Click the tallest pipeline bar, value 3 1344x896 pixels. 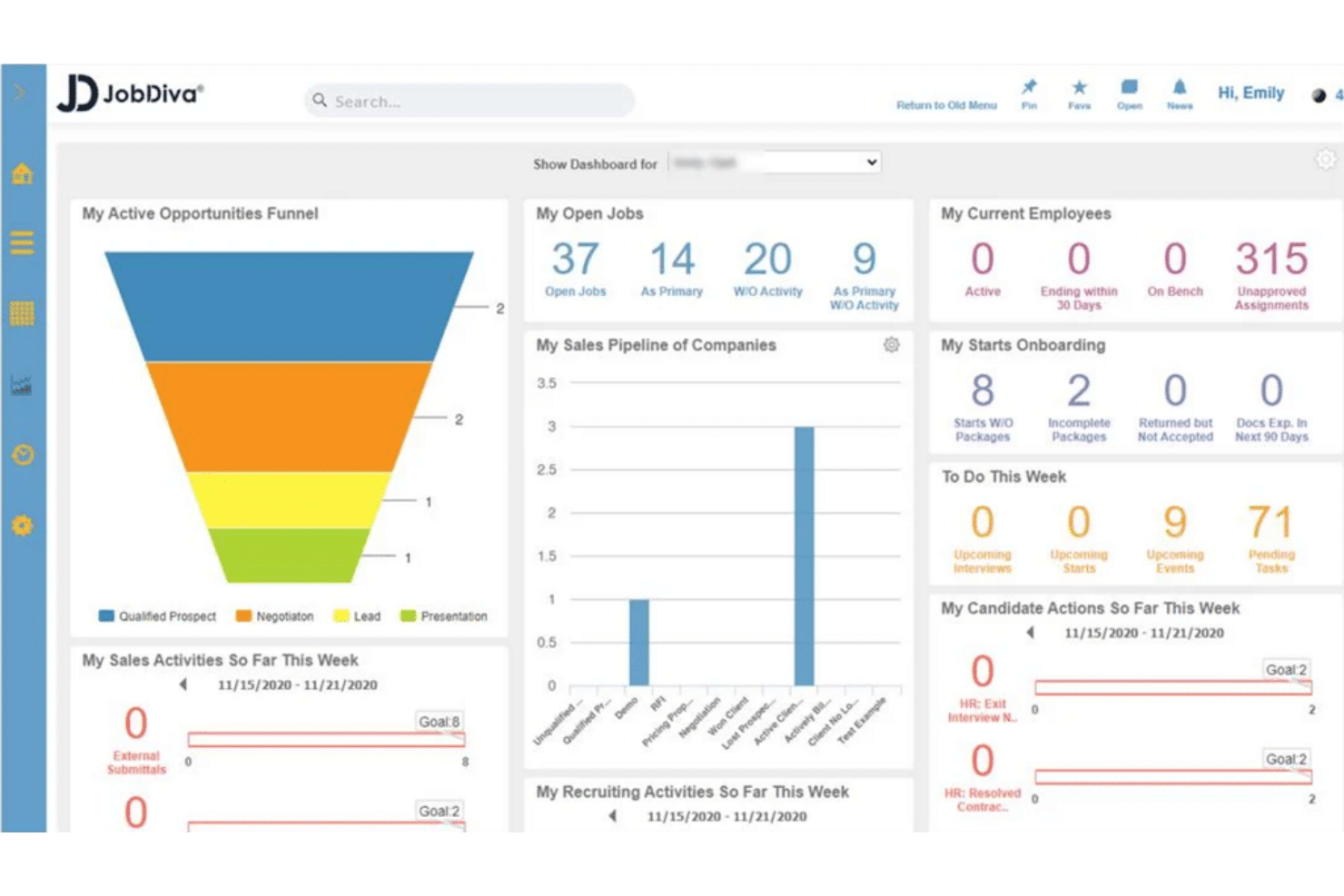804,556
